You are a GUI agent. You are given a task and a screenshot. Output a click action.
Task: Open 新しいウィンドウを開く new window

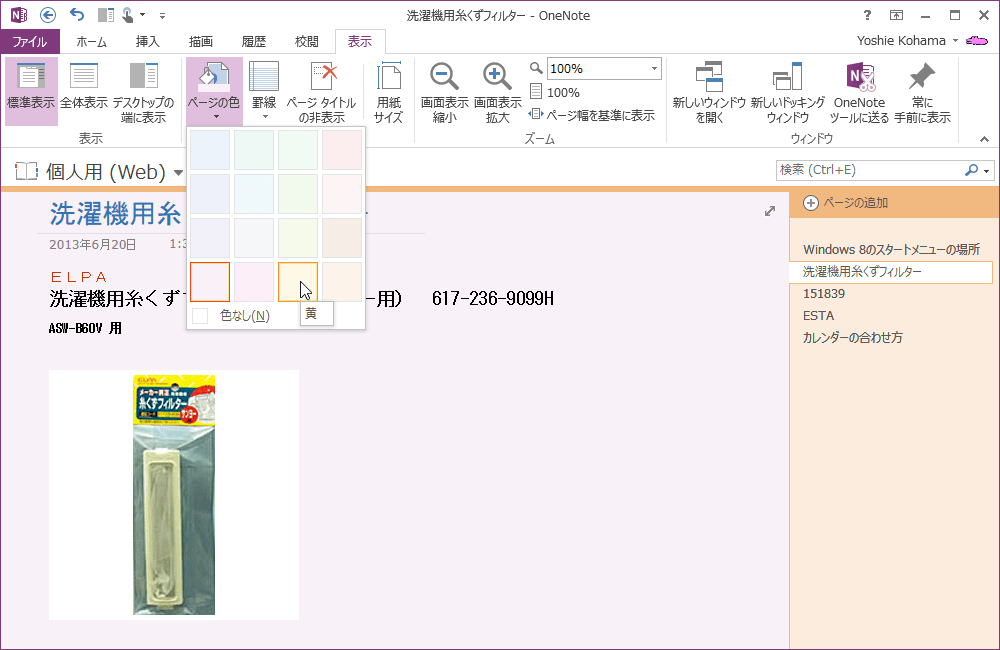tap(709, 91)
